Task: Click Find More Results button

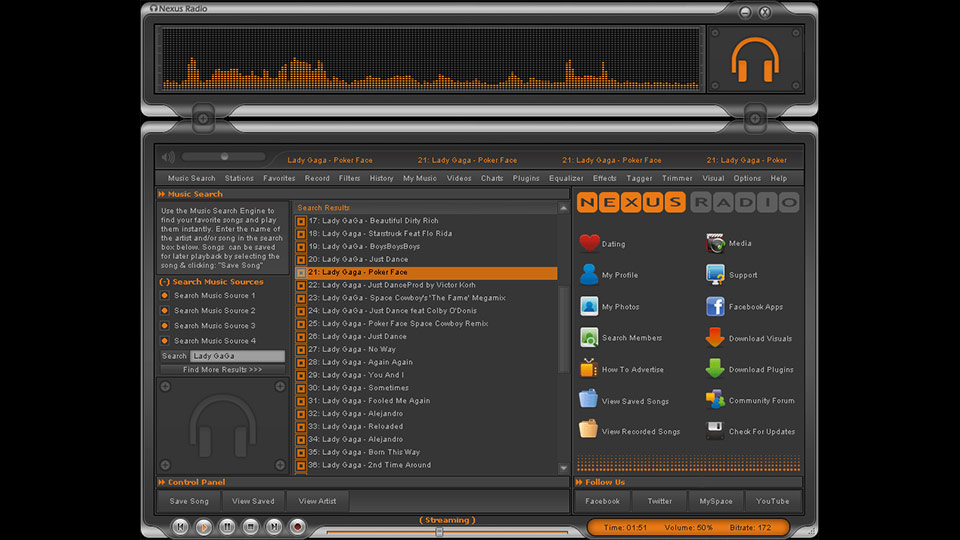Action: [x=222, y=370]
